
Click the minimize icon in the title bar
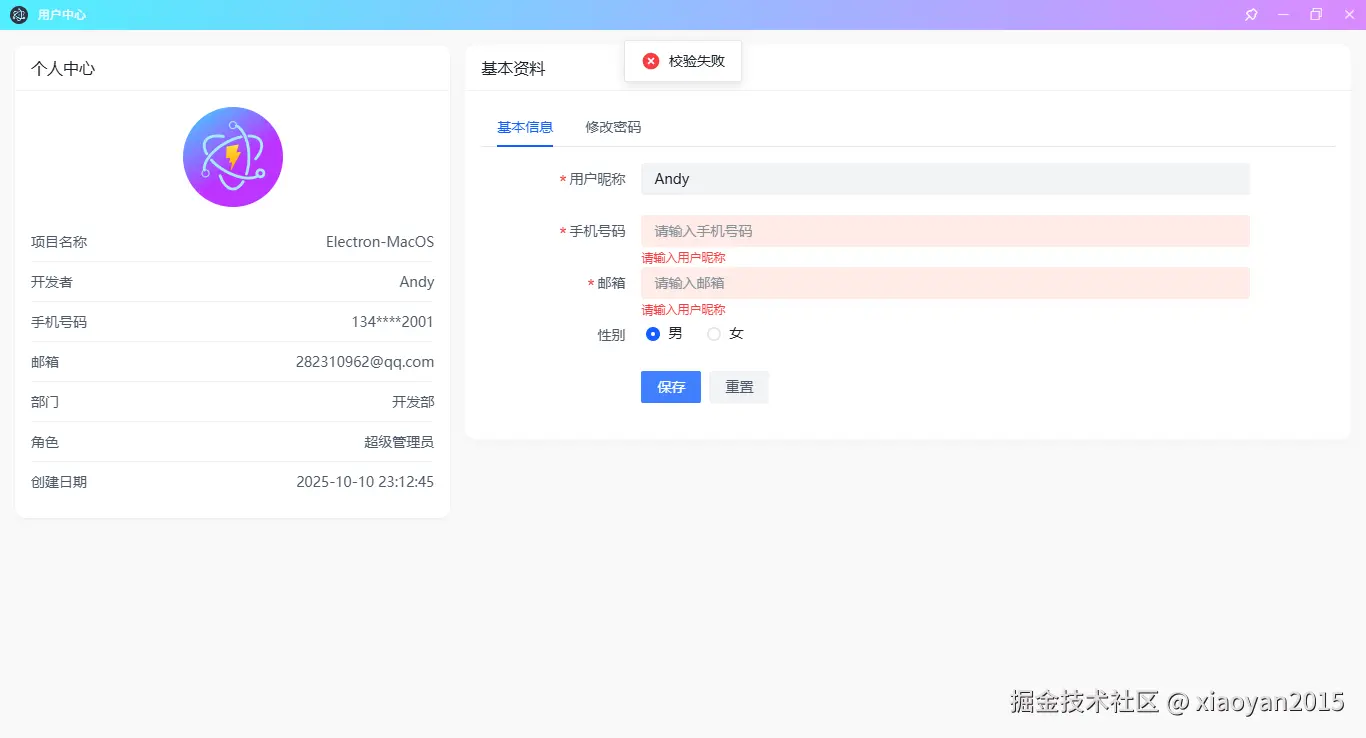tap(1283, 15)
